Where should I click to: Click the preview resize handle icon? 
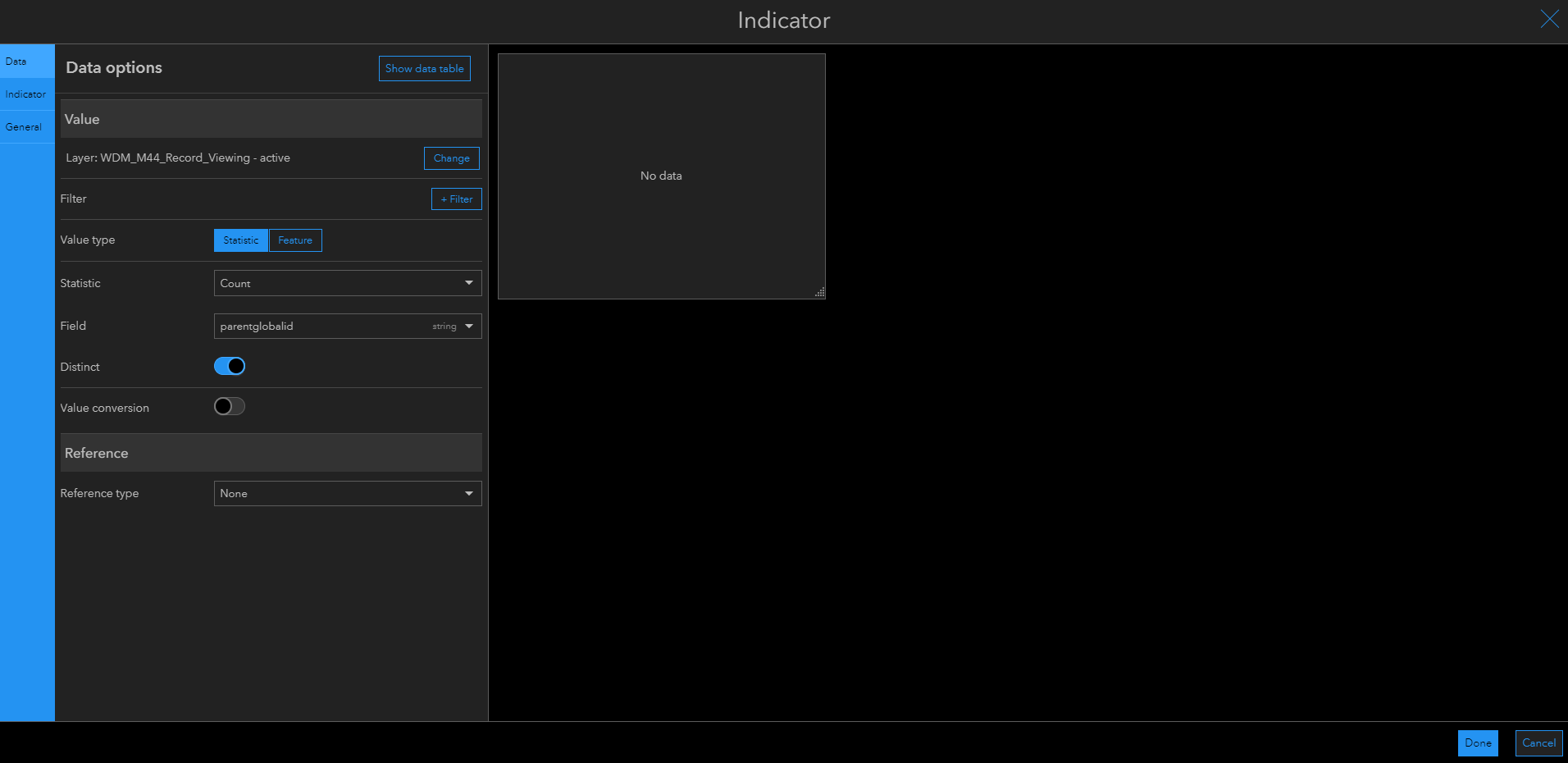(x=819, y=292)
